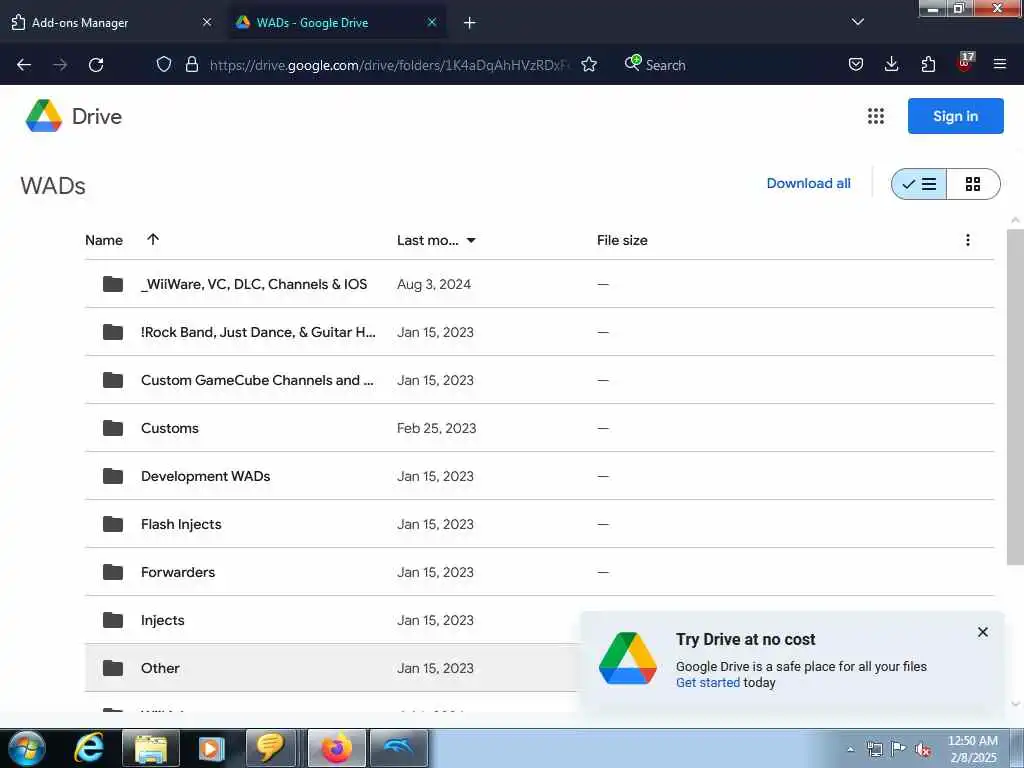Go back to previous page
The width and height of the screenshot is (1024, 768).
pyautogui.click(x=24, y=65)
